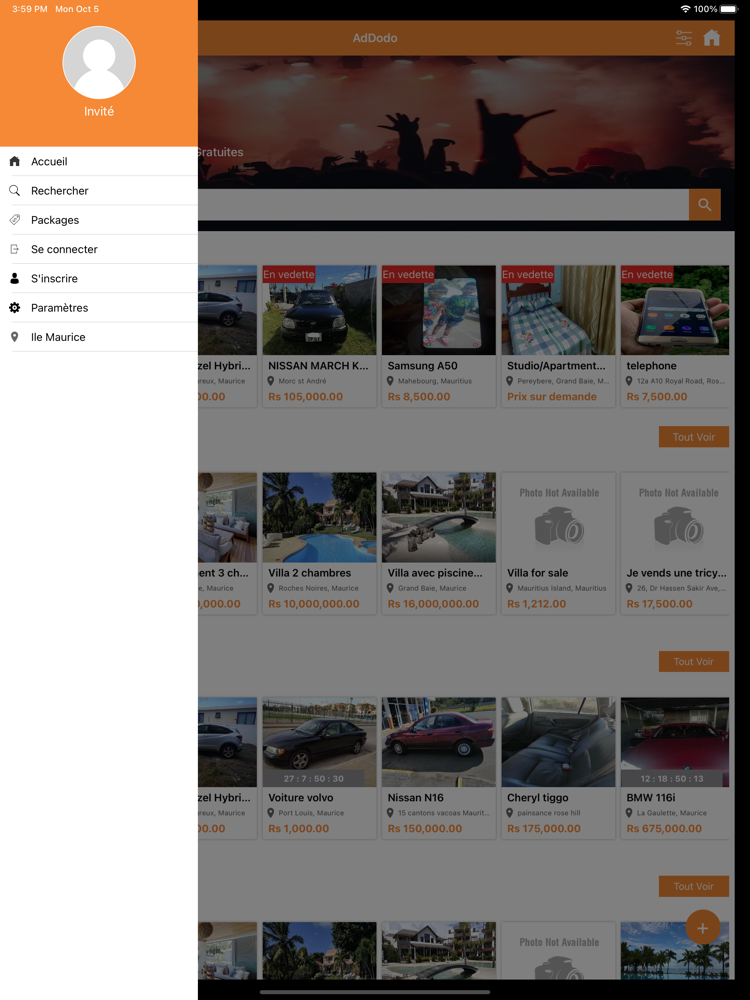
Task: Open Accueil from the side menu
Action: [99, 161]
